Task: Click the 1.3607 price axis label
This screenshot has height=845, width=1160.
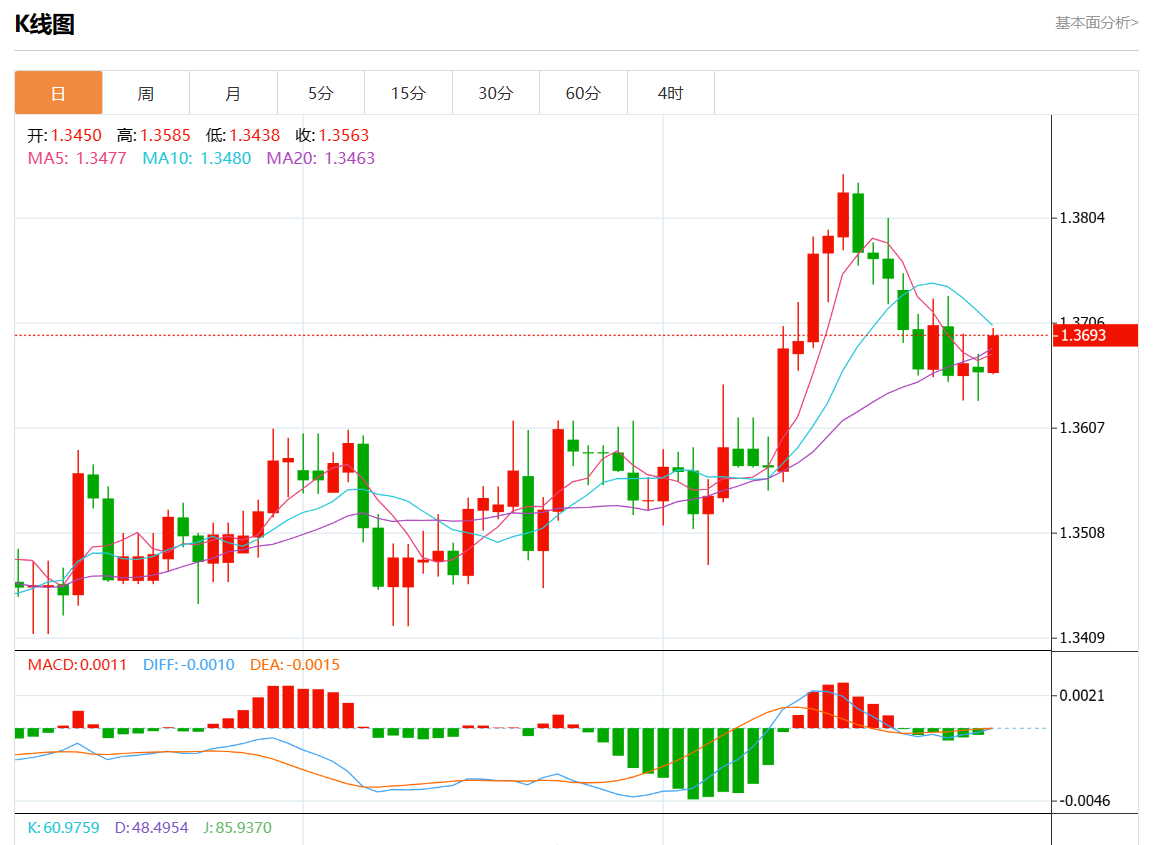Action: click(1082, 428)
